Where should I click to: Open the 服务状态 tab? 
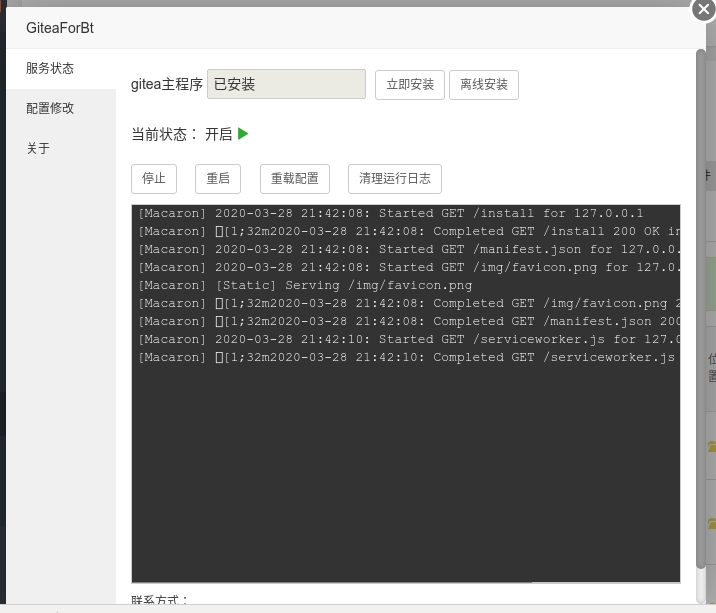coord(61,69)
